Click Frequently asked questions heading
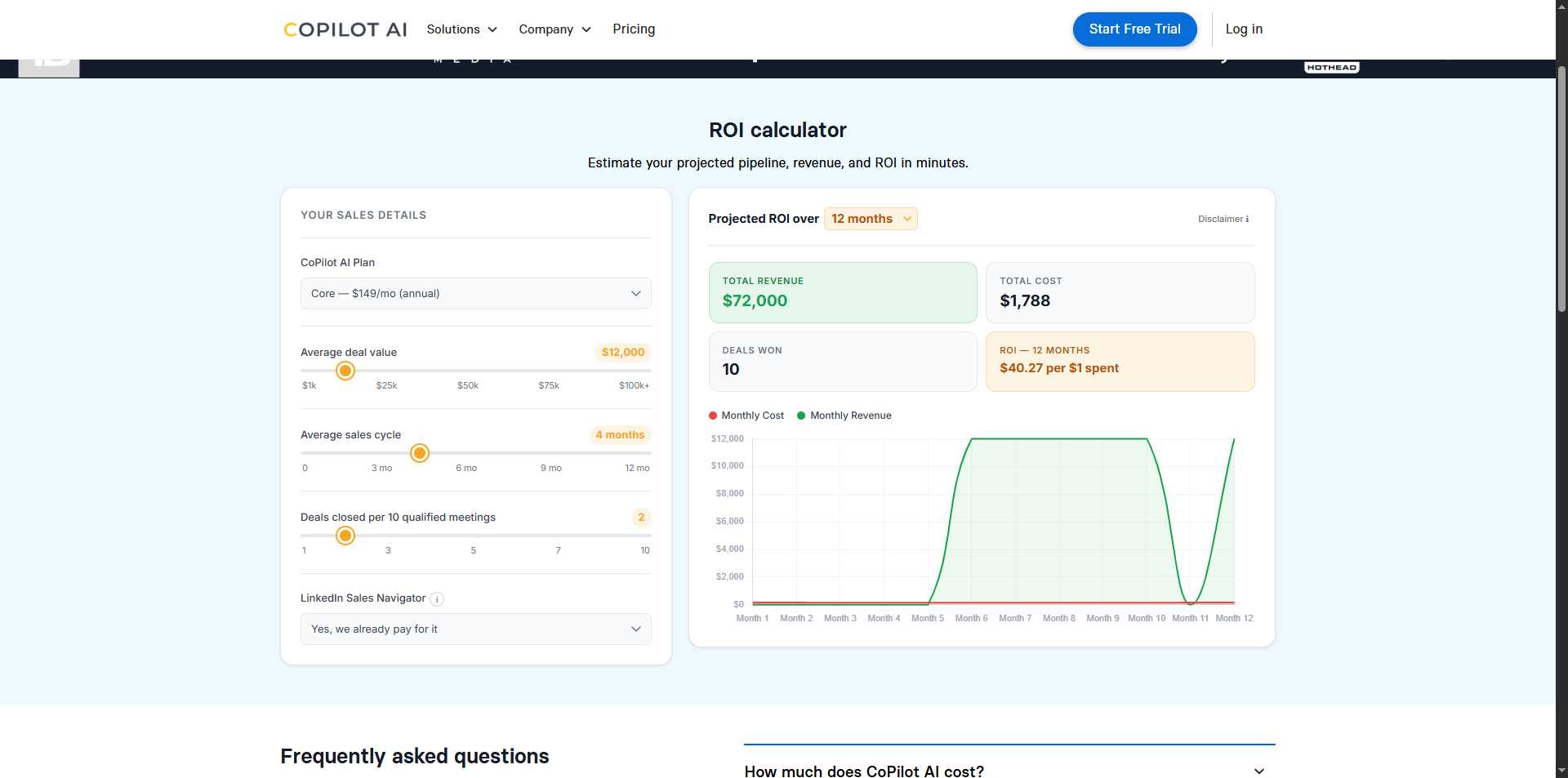The width and height of the screenshot is (1568, 778). [415, 756]
